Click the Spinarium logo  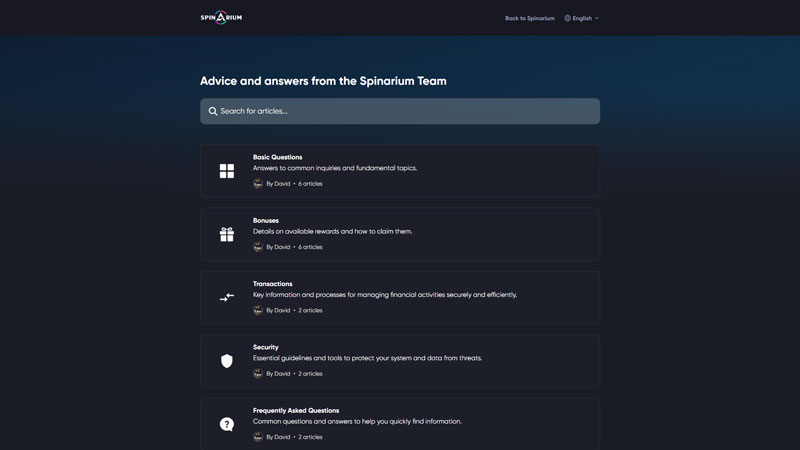click(221, 17)
